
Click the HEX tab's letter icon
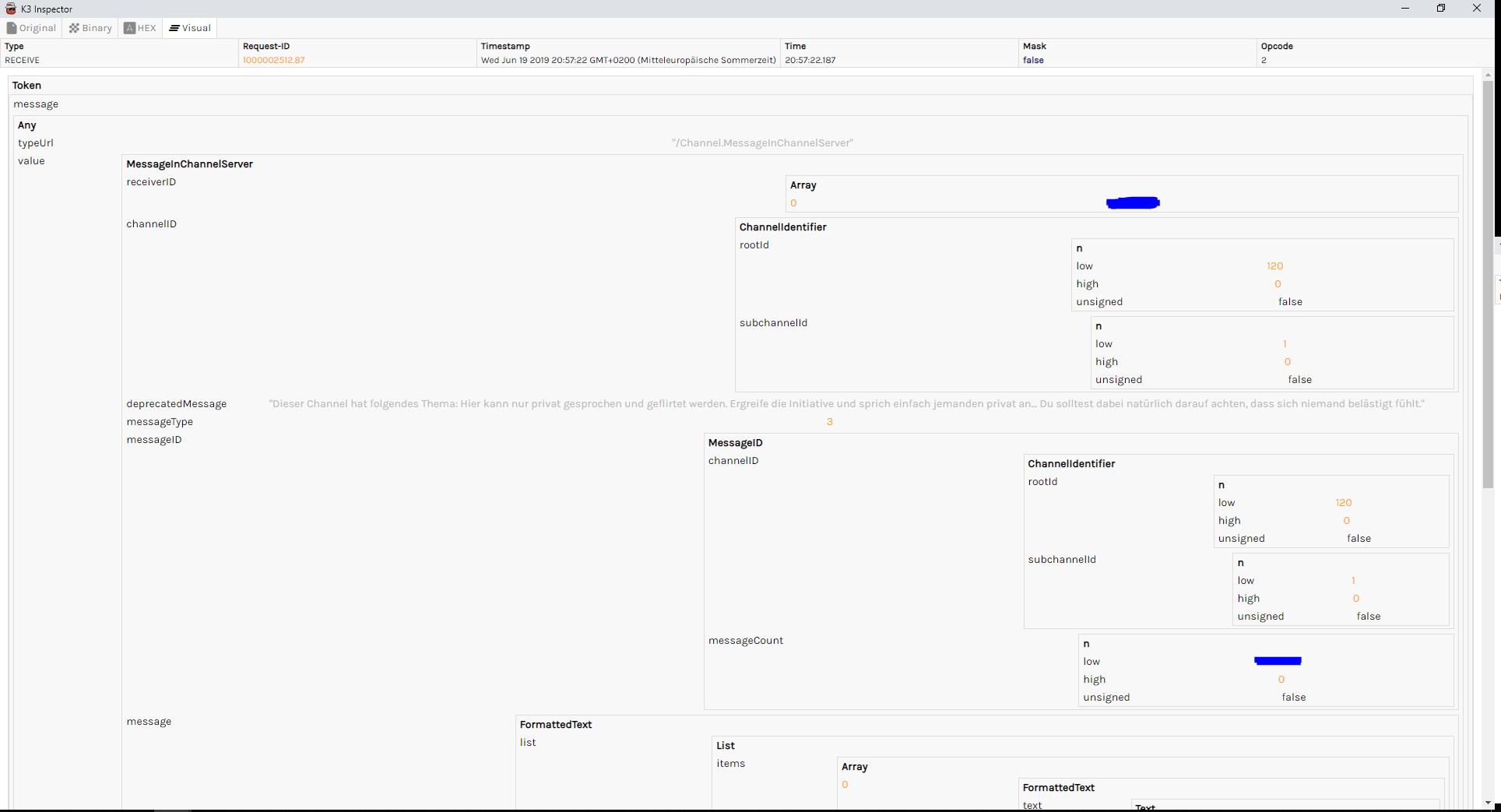point(129,28)
